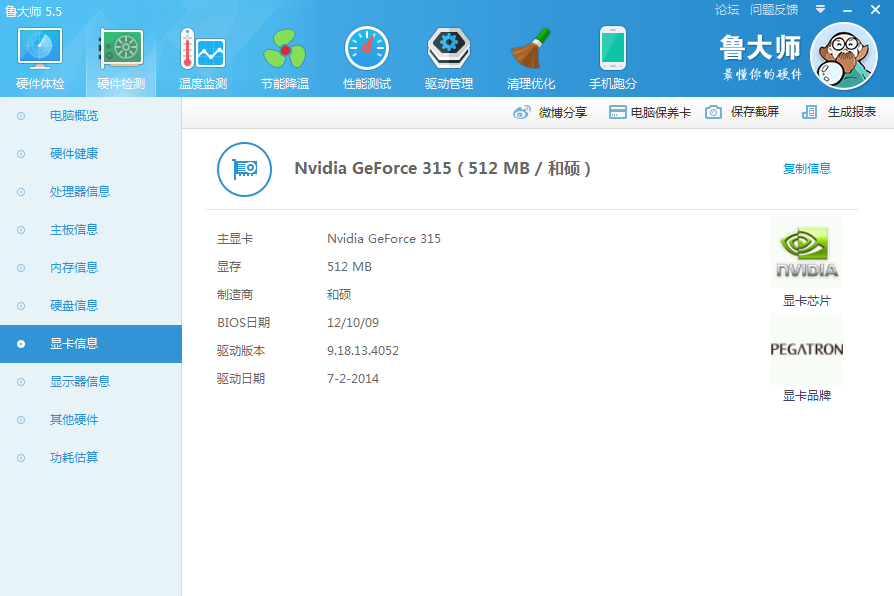Click the 问题反馈 feedback link
Viewport: 894px width, 596px height.
tap(774, 10)
